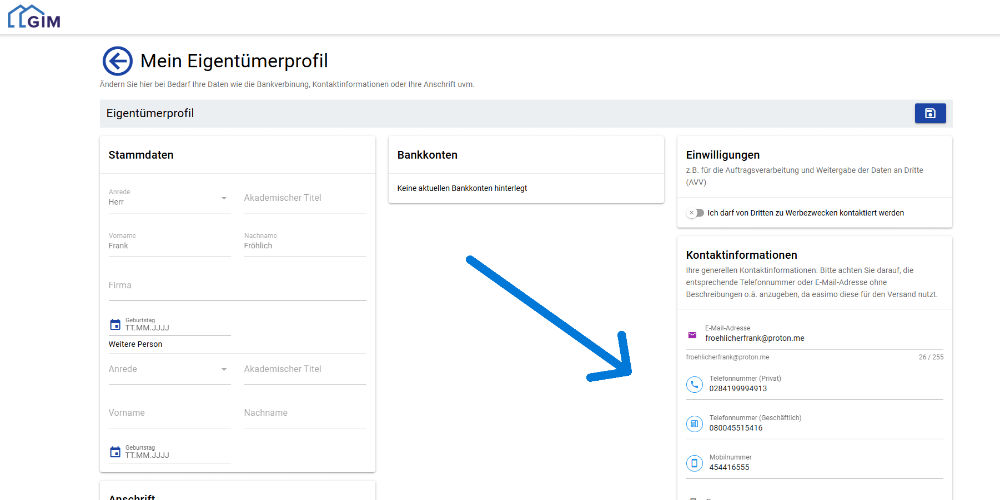Image resolution: width=1000 pixels, height=500 pixels.
Task: Click the Nachname field containing Fröhlich
Action: click(304, 245)
